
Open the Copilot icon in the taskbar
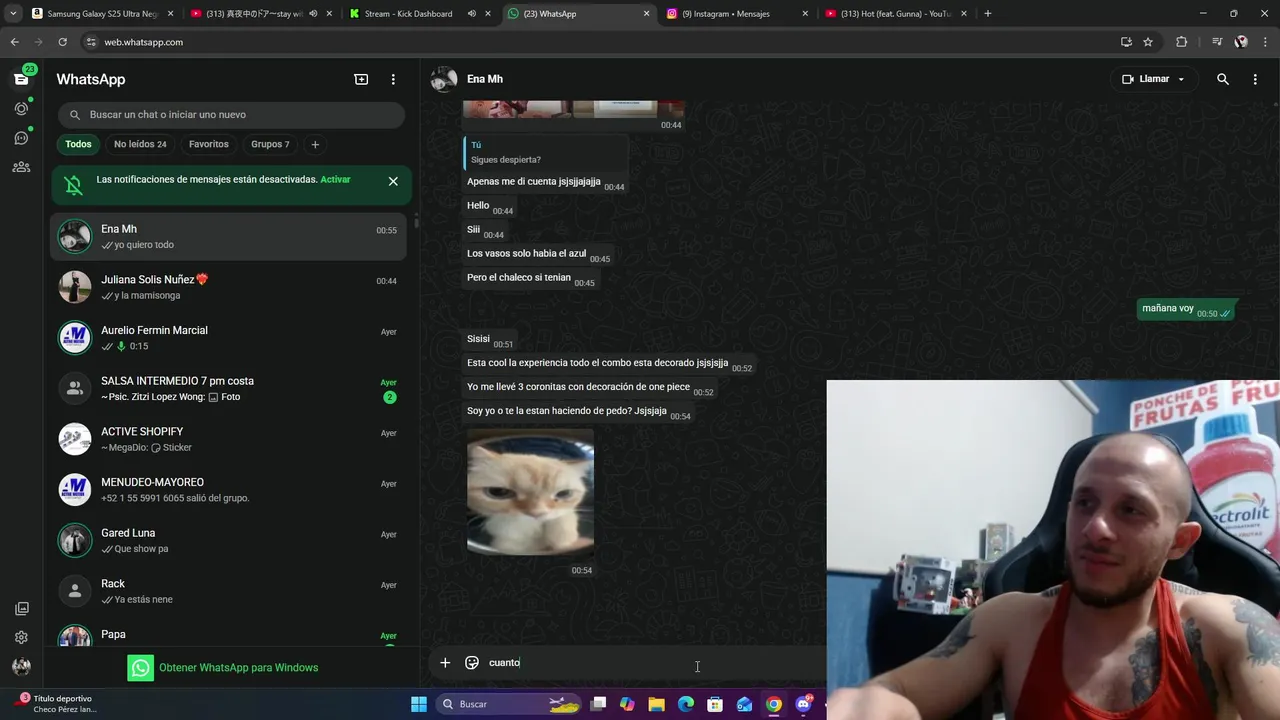tap(627, 704)
